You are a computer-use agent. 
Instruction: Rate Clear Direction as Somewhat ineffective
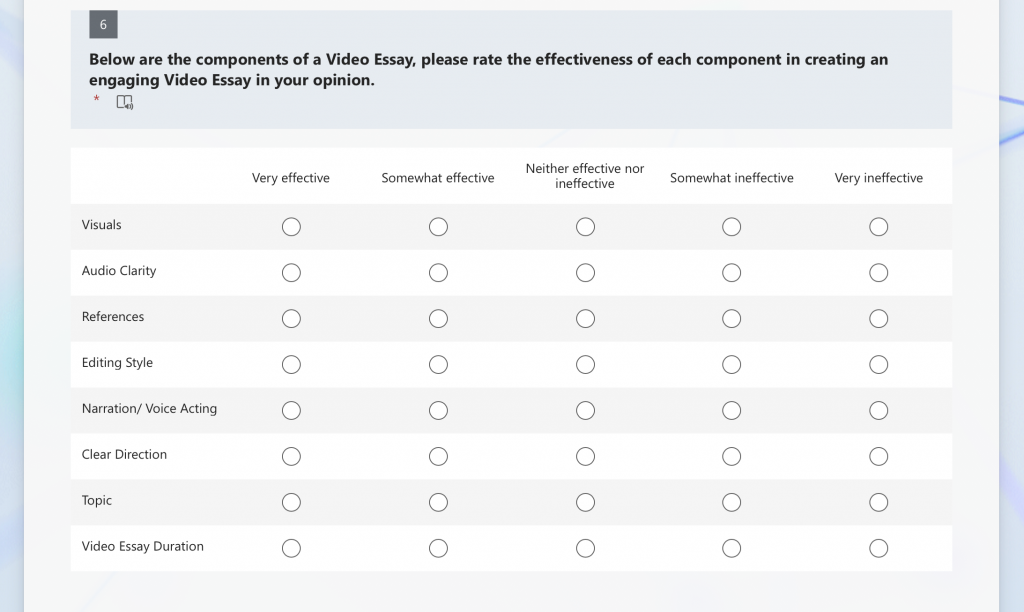point(731,456)
